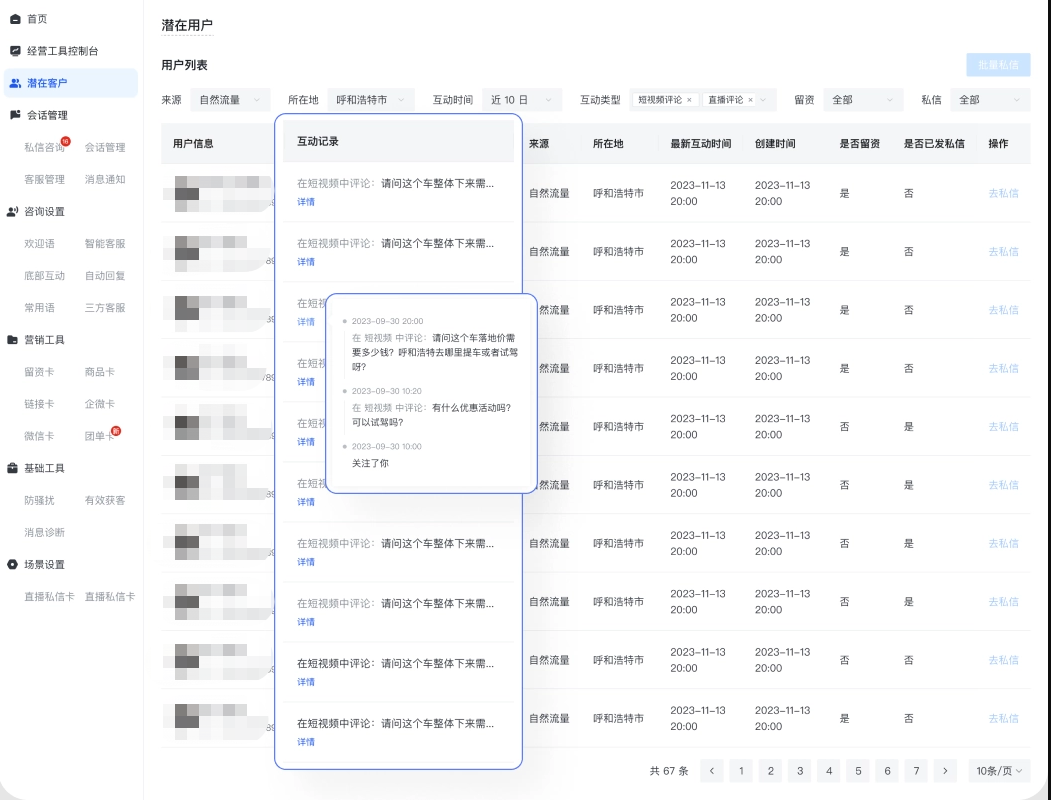Open the 来源 自然流量 dropdown
The image size is (1051, 800).
click(231, 100)
